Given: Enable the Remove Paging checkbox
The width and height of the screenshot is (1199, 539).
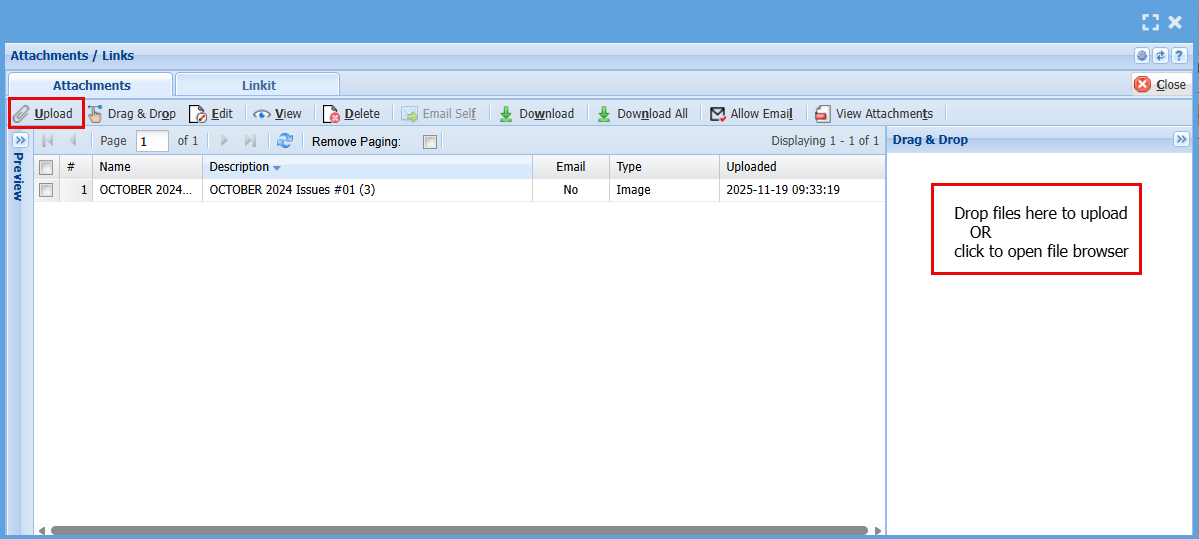Looking at the screenshot, I should [x=431, y=141].
